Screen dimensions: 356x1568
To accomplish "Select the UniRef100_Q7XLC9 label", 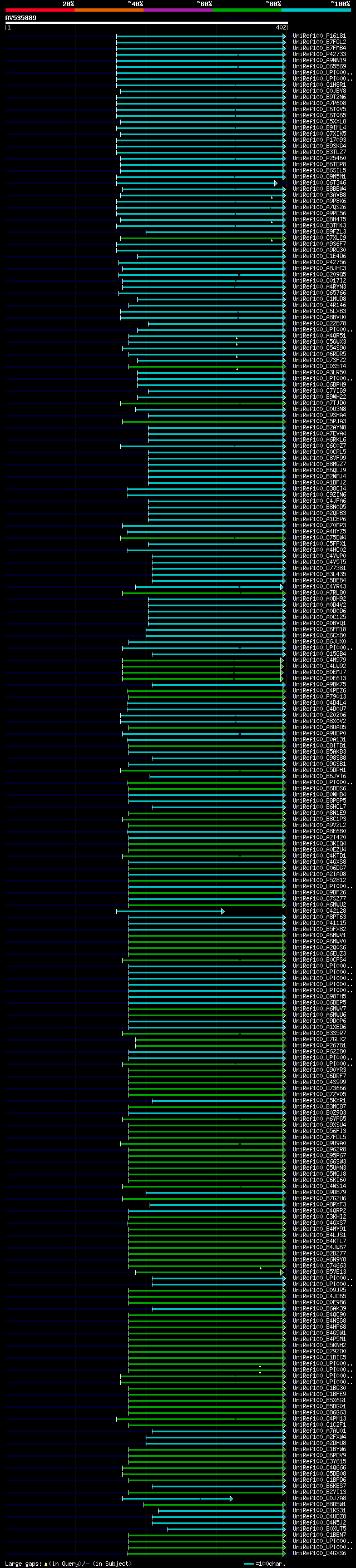I will pyautogui.click(x=319, y=238).
